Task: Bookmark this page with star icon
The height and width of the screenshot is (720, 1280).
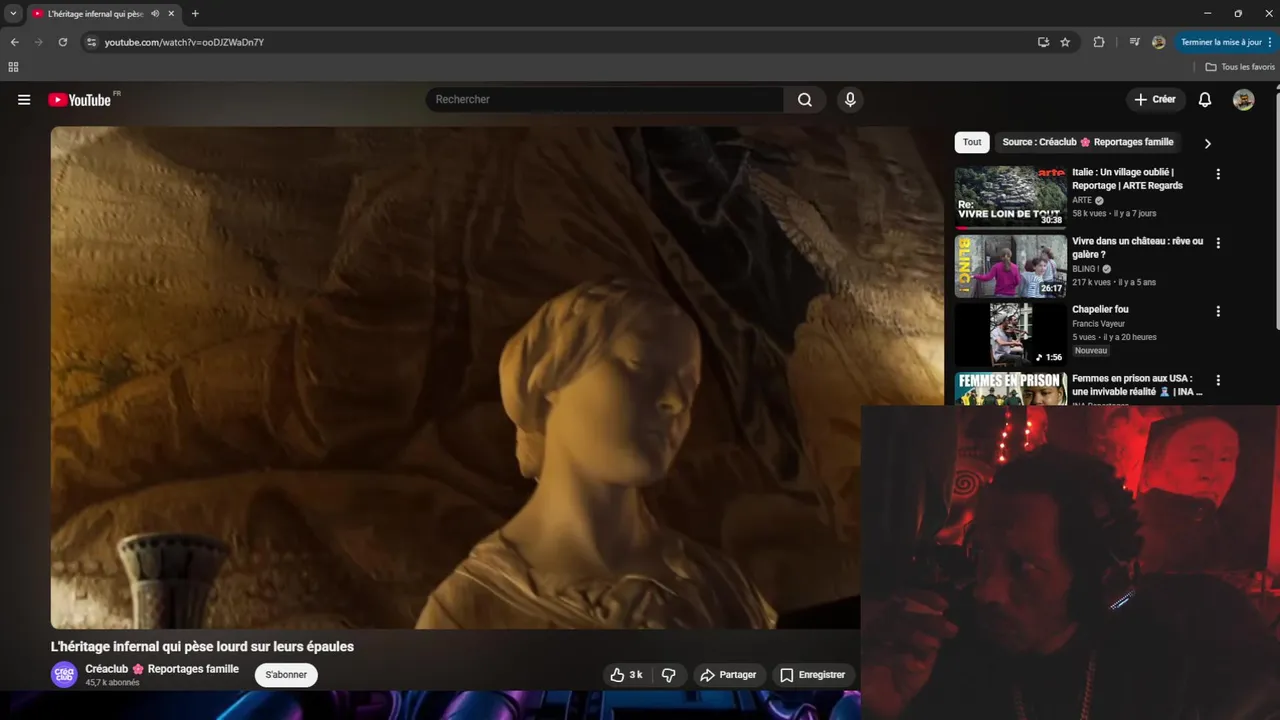Action: point(1065,42)
